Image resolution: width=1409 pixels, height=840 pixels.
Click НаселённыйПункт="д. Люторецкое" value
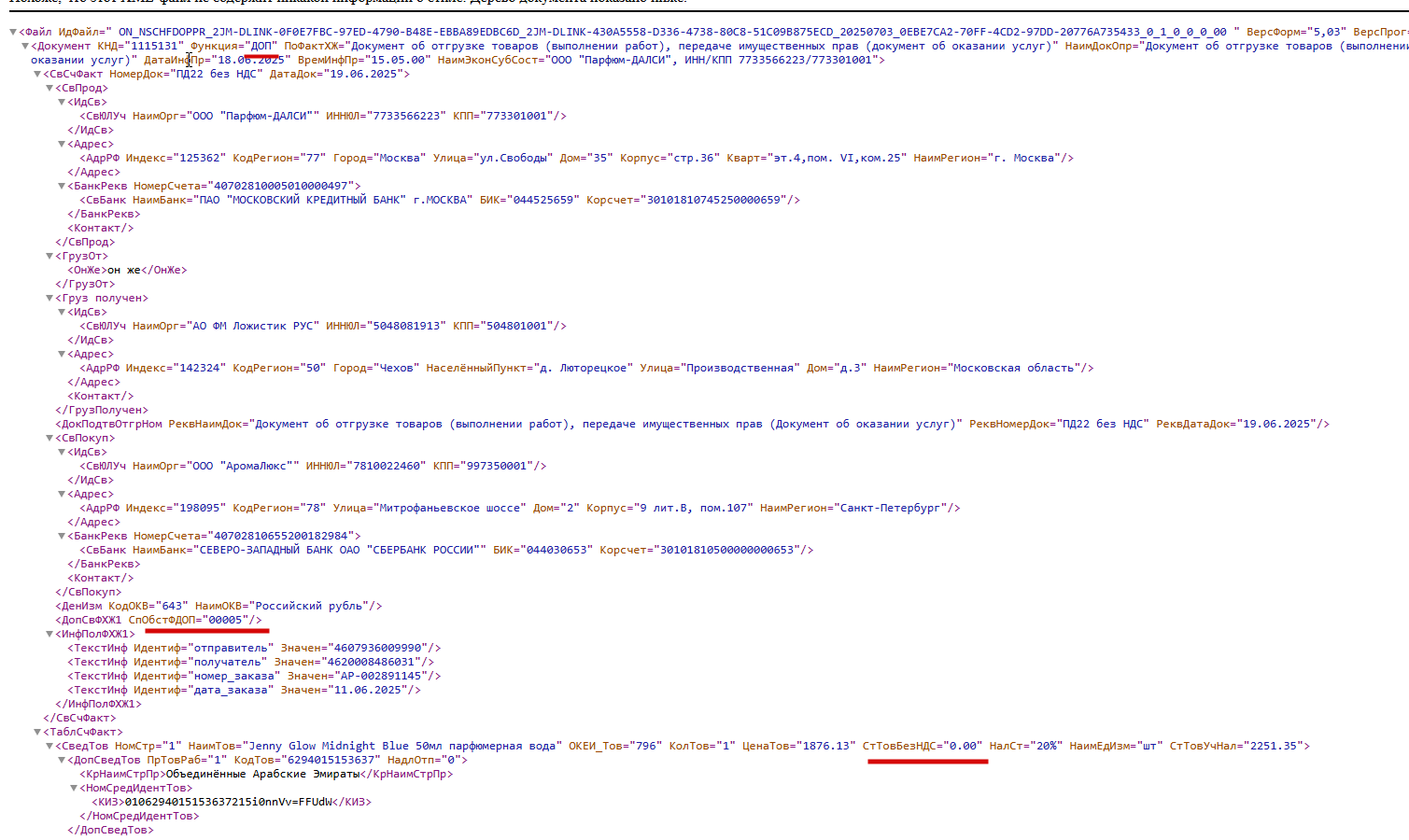529,368
